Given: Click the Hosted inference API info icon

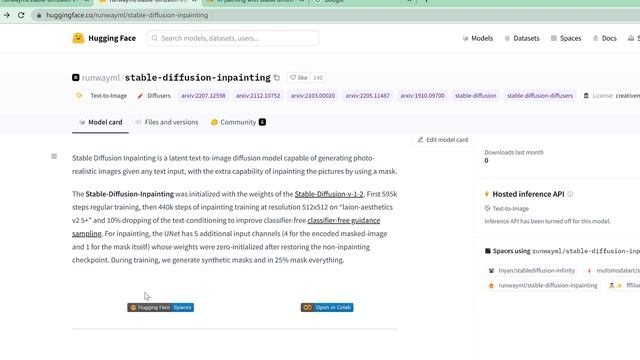Looking at the screenshot, I should pyautogui.click(x=570, y=194).
